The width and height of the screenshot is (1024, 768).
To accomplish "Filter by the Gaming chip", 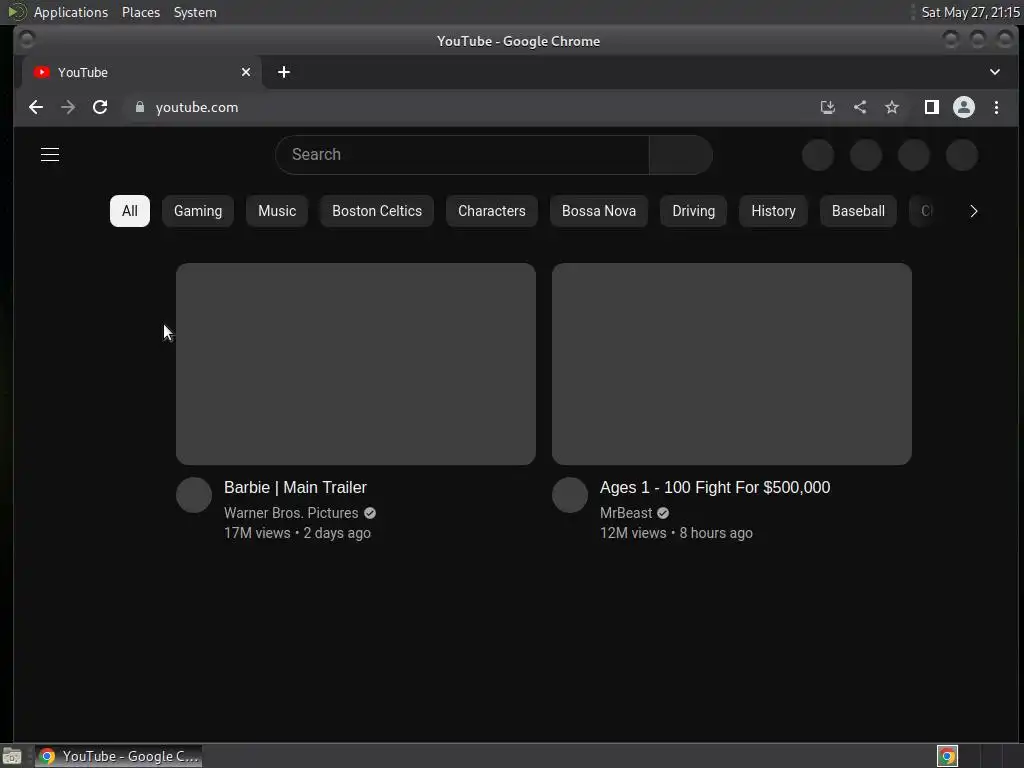I will (198, 211).
